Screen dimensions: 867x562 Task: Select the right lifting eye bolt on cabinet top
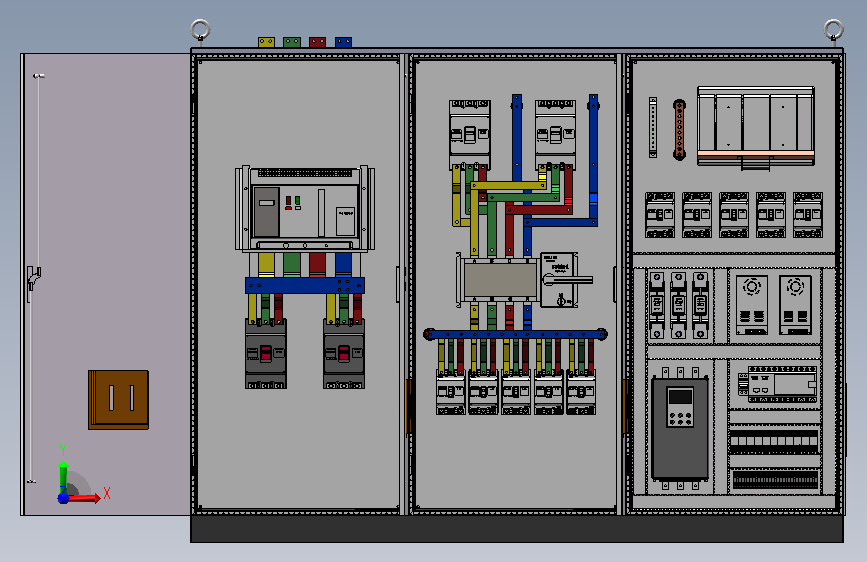coord(833,30)
